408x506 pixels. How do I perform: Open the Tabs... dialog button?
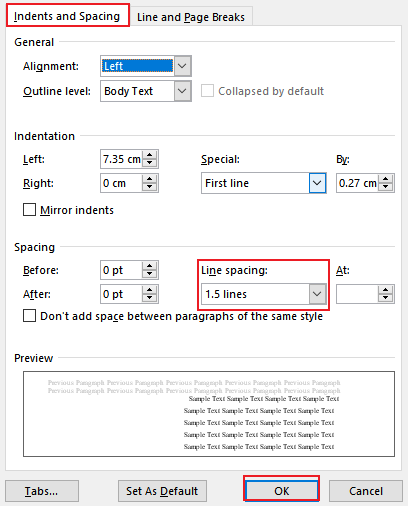pos(42,491)
